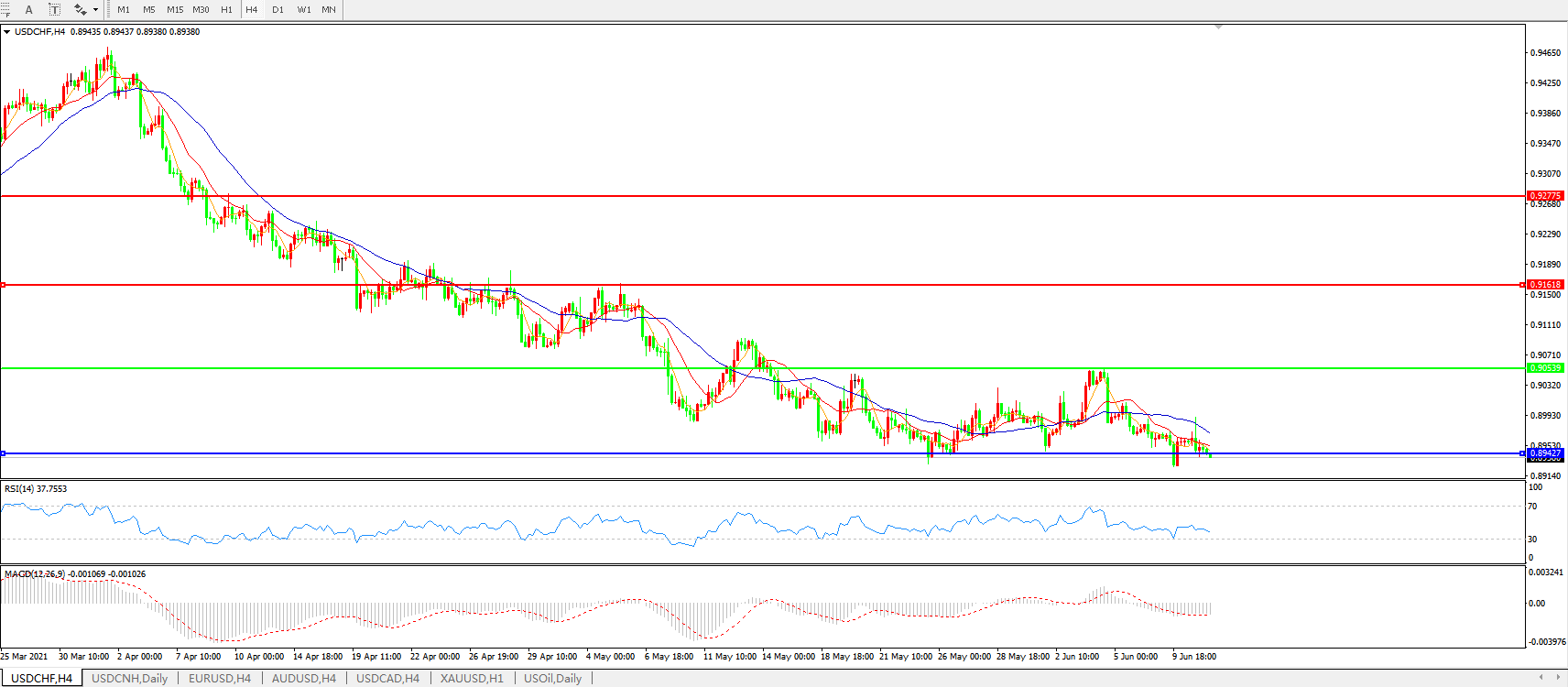
Task: Expand the USDCHF,H4 chart title triangle
Action: click(x=7, y=32)
